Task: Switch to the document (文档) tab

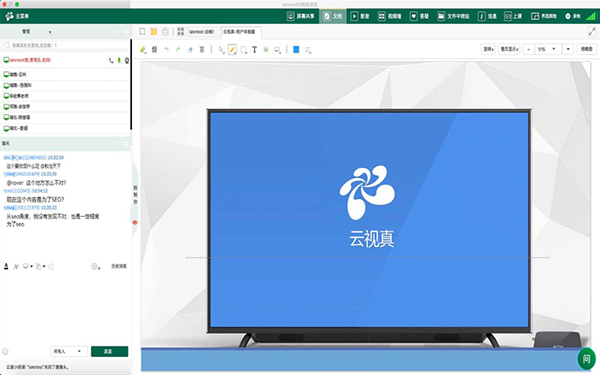Action: point(333,16)
